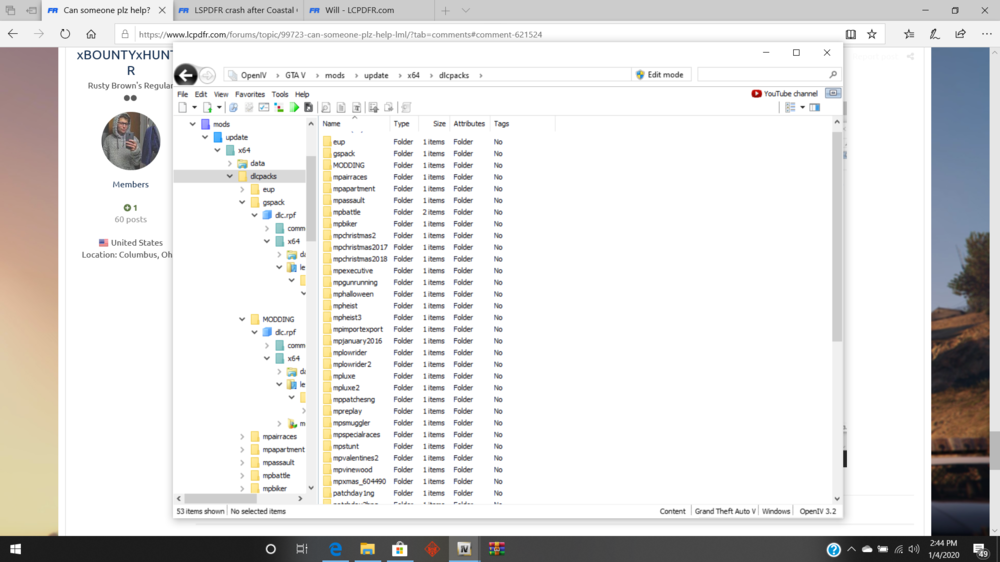Click the view mode list icon
Viewport: 1000px width, 562px height.
click(790, 108)
